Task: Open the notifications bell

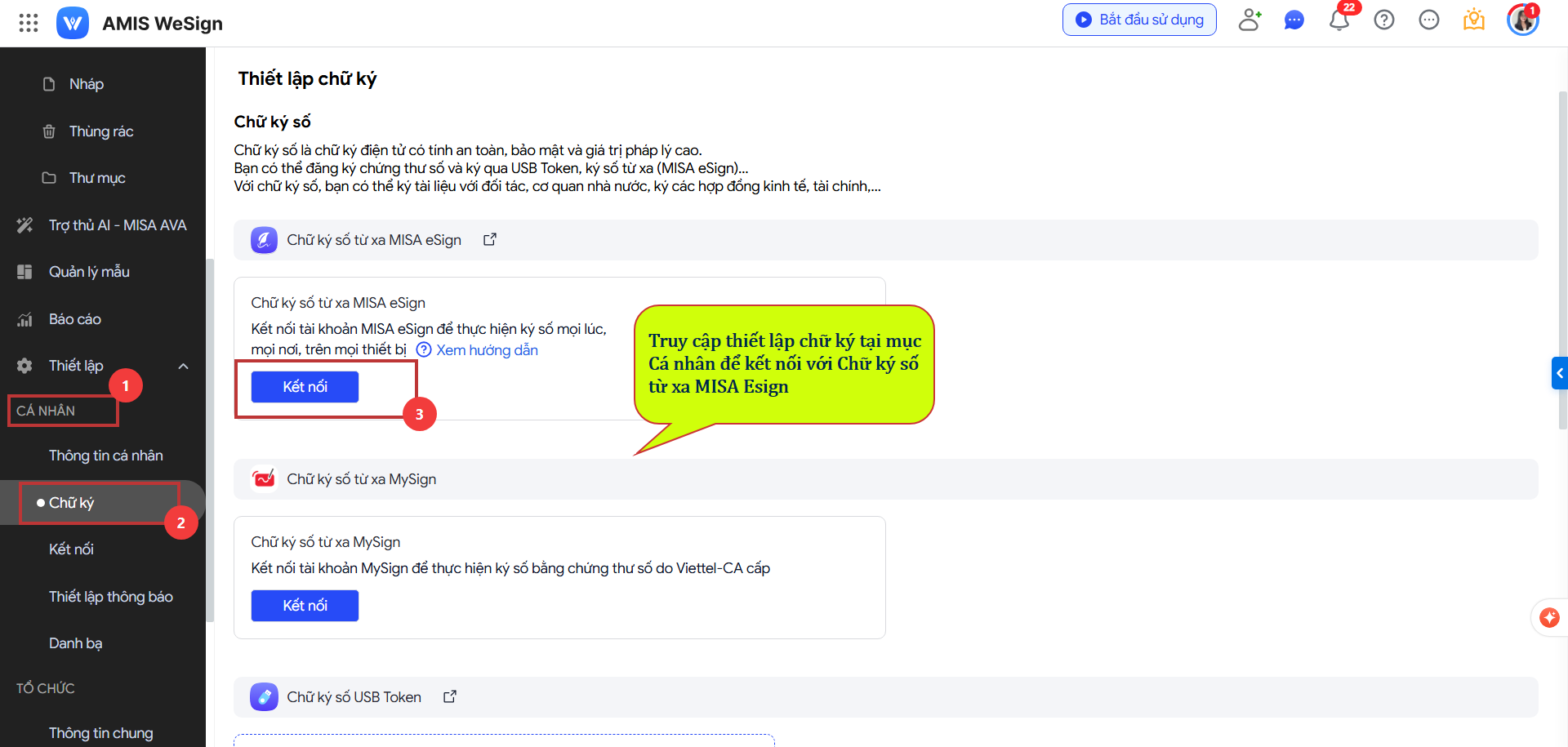Action: pos(1339,20)
